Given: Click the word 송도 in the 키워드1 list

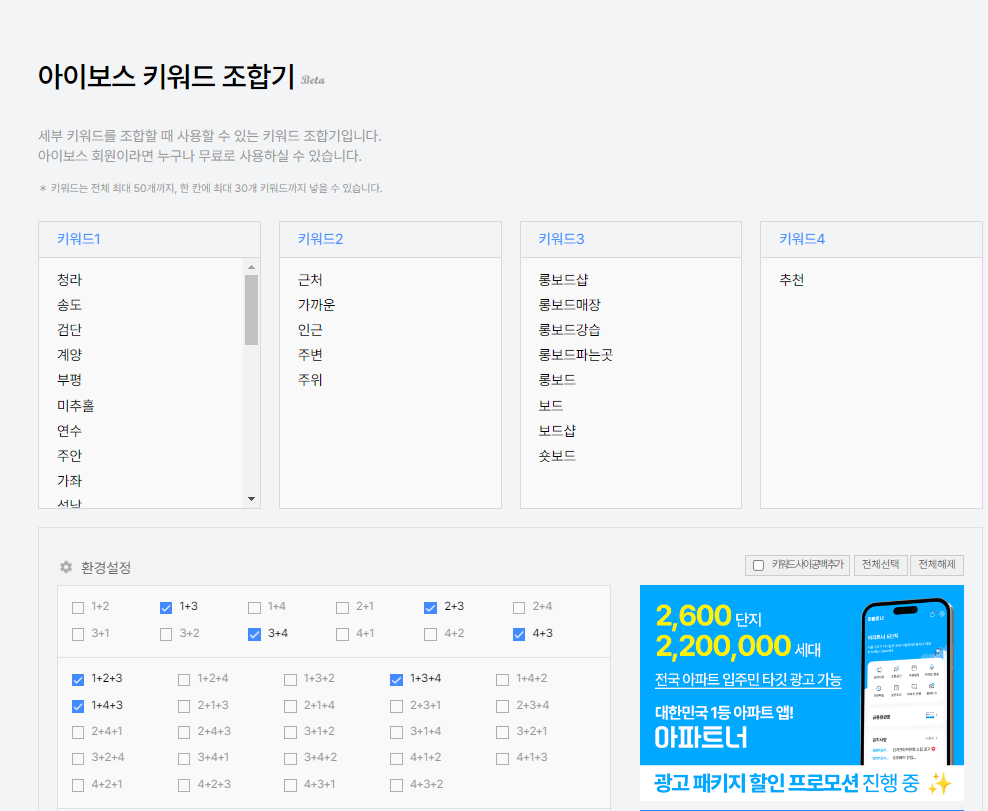Looking at the screenshot, I should pos(69,305).
